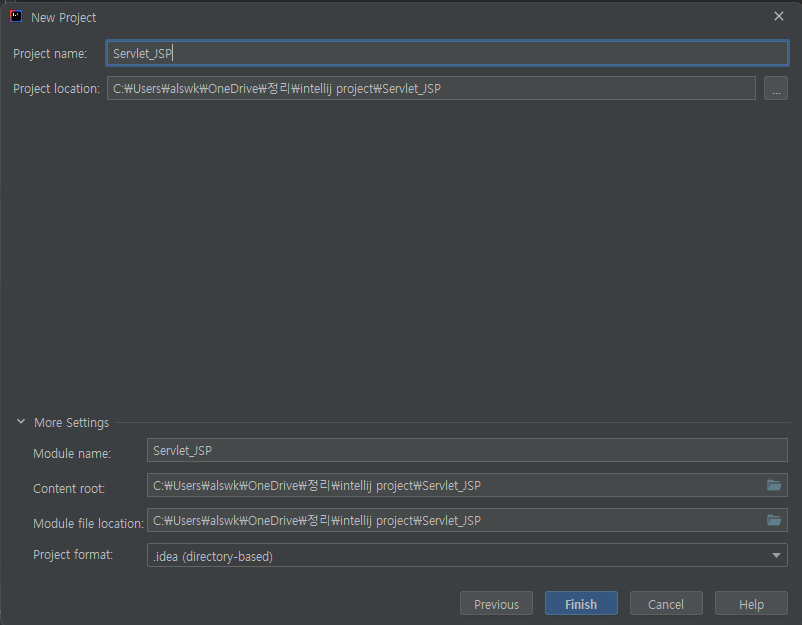Browse folder for Content root
This screenshot has width=802, height=625.
click(774, 485)
